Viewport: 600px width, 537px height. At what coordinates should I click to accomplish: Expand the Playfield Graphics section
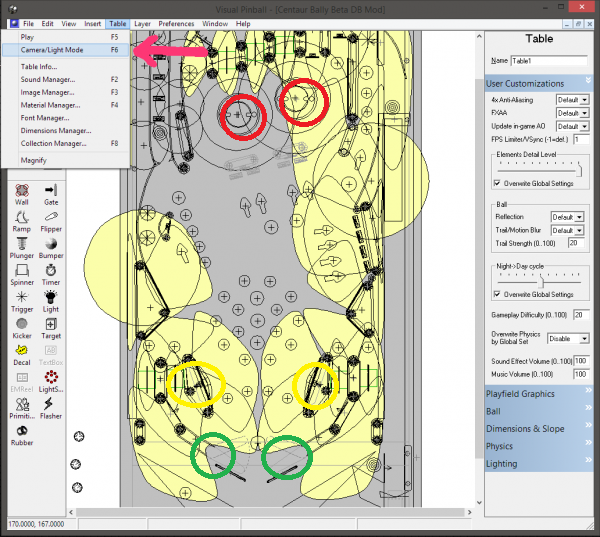coord(539,394)
